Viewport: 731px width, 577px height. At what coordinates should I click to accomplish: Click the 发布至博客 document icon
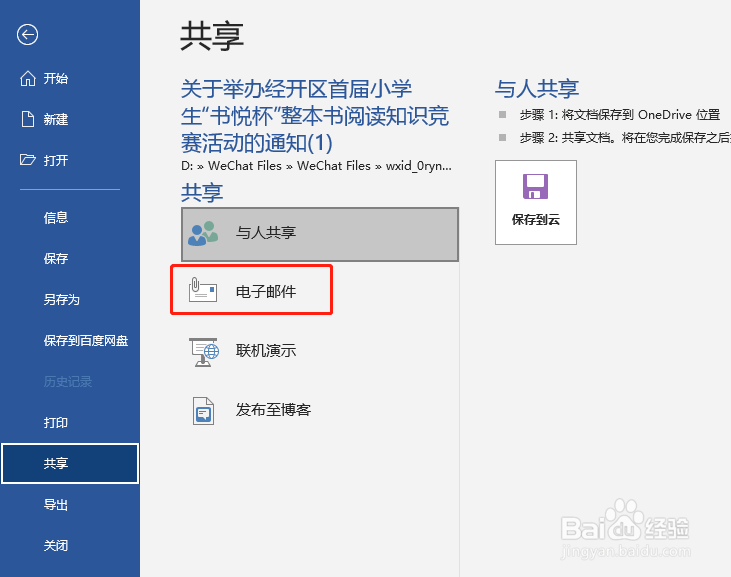pyautogui.click(x=203, y=411)
